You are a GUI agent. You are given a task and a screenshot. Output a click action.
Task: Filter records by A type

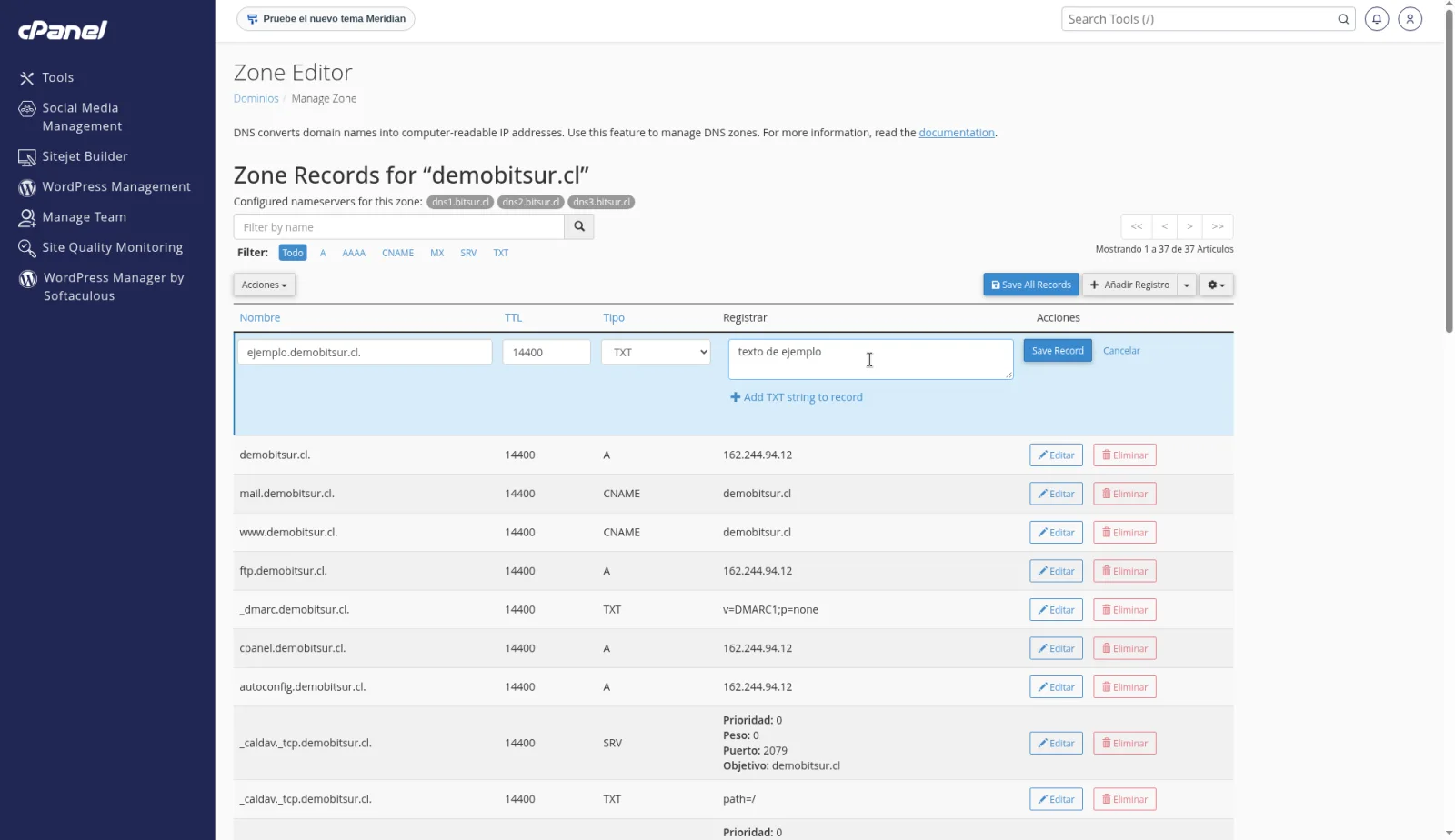coord(323,253)
